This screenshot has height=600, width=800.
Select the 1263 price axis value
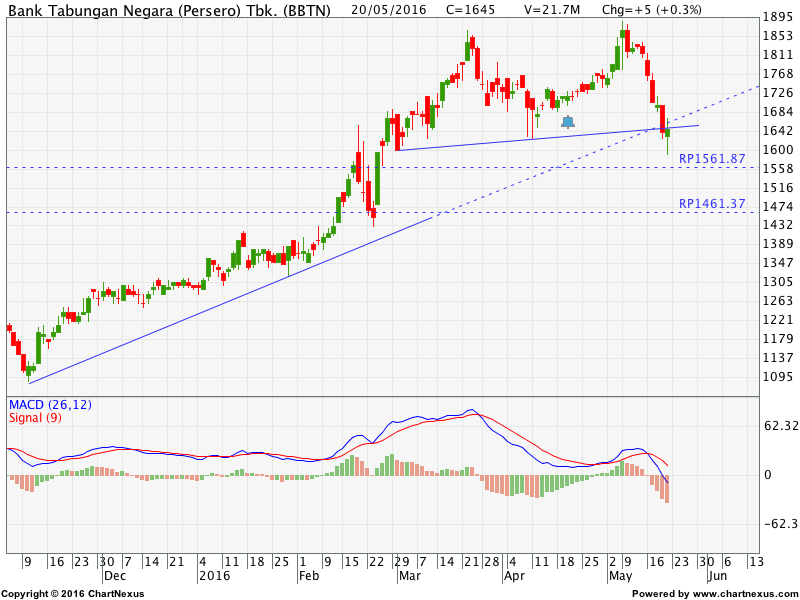(x=778, y=301)
